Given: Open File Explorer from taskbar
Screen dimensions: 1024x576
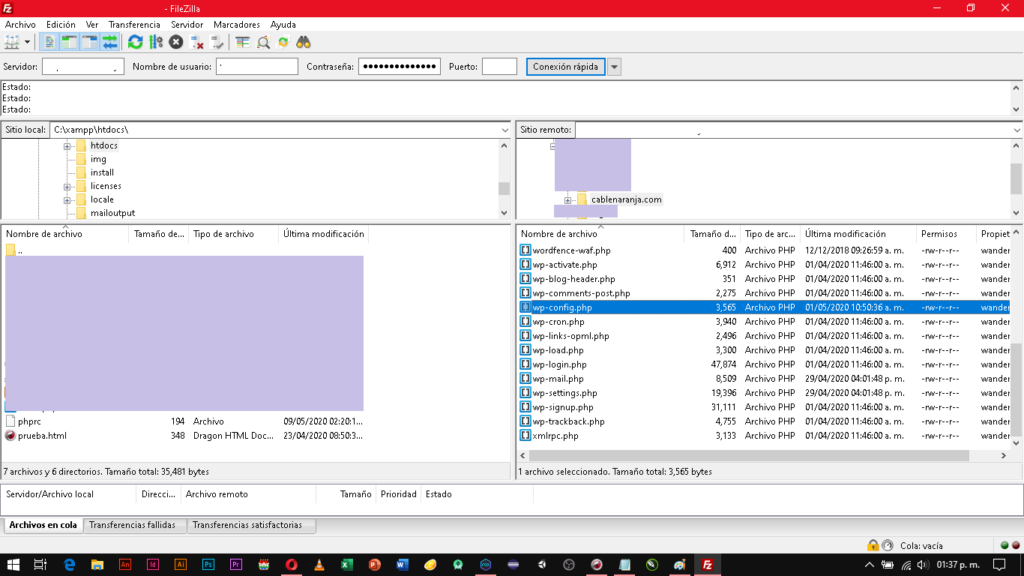Looking at the screenshot, I should click(x=97, y=565).
